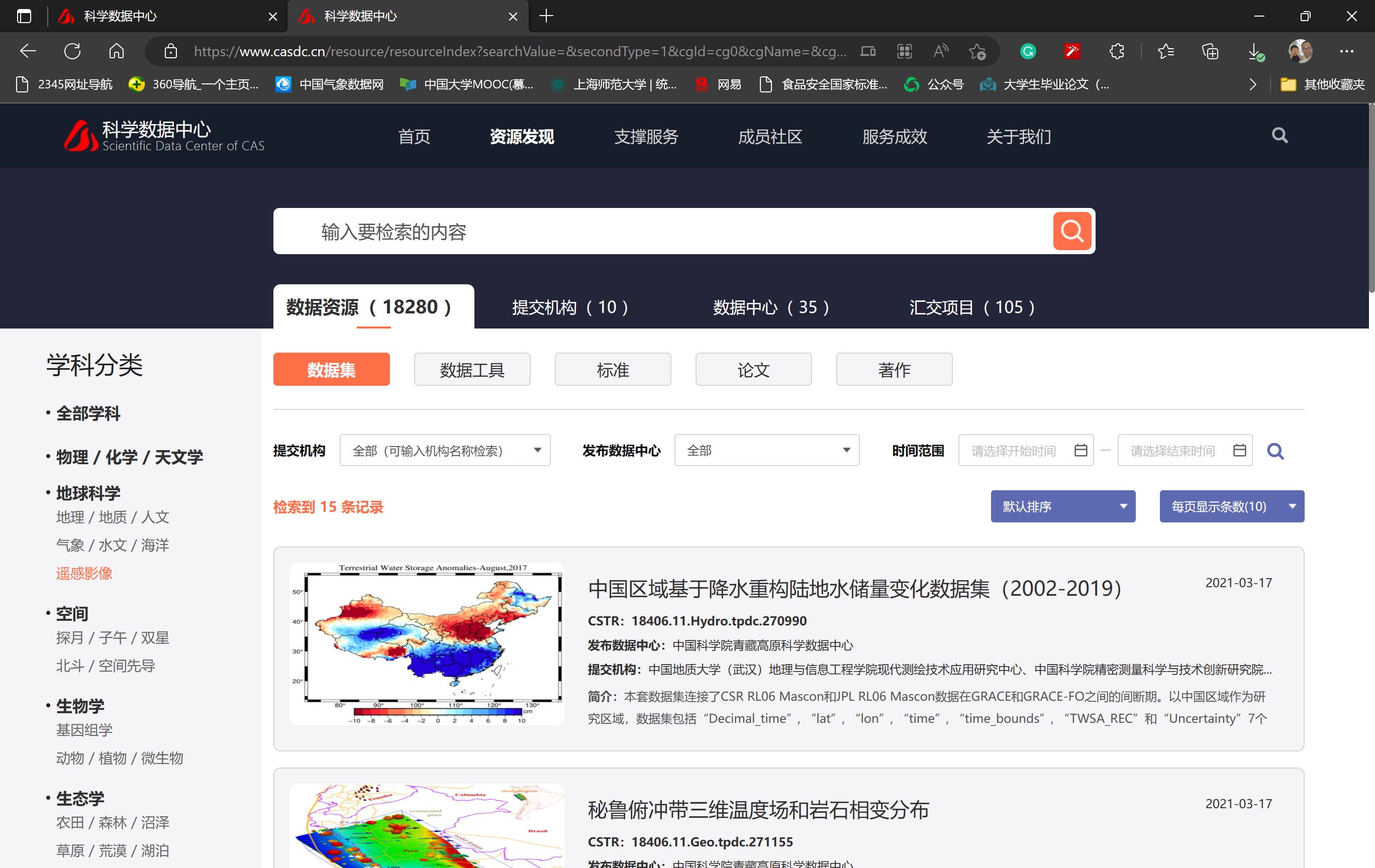Open the start time calendar picker
Viewport: 1375px width, 868px height.
pyautogui.click(x=1080, y=450)
